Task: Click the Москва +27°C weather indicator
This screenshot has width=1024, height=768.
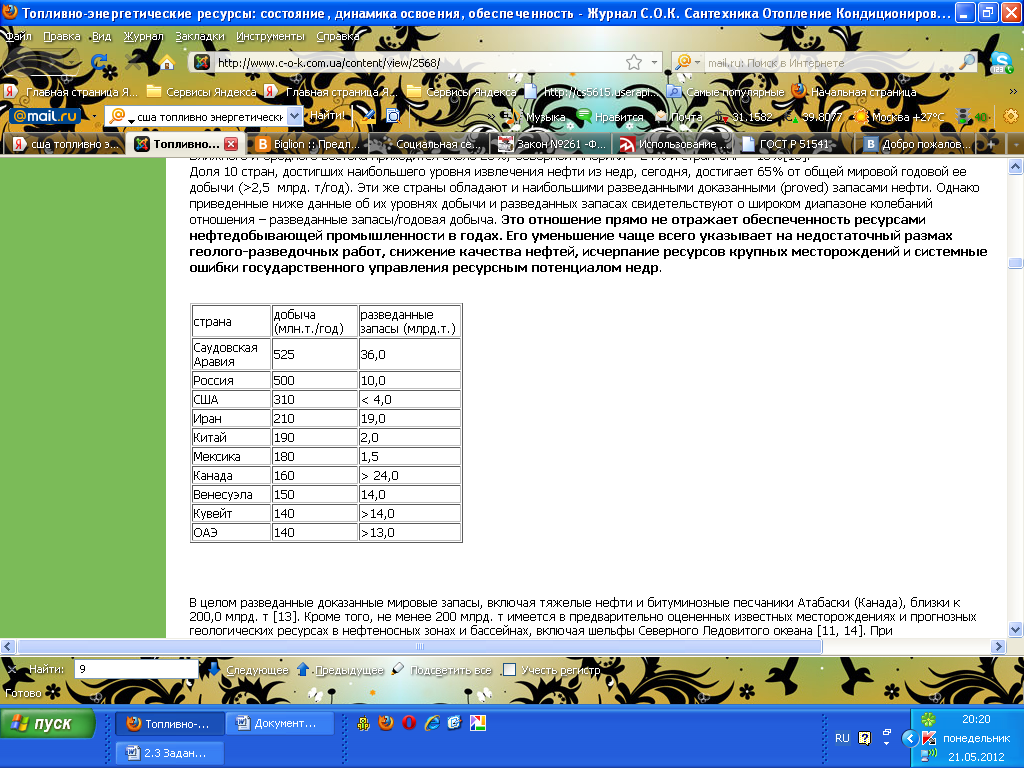Action: (x=900, y=117)
